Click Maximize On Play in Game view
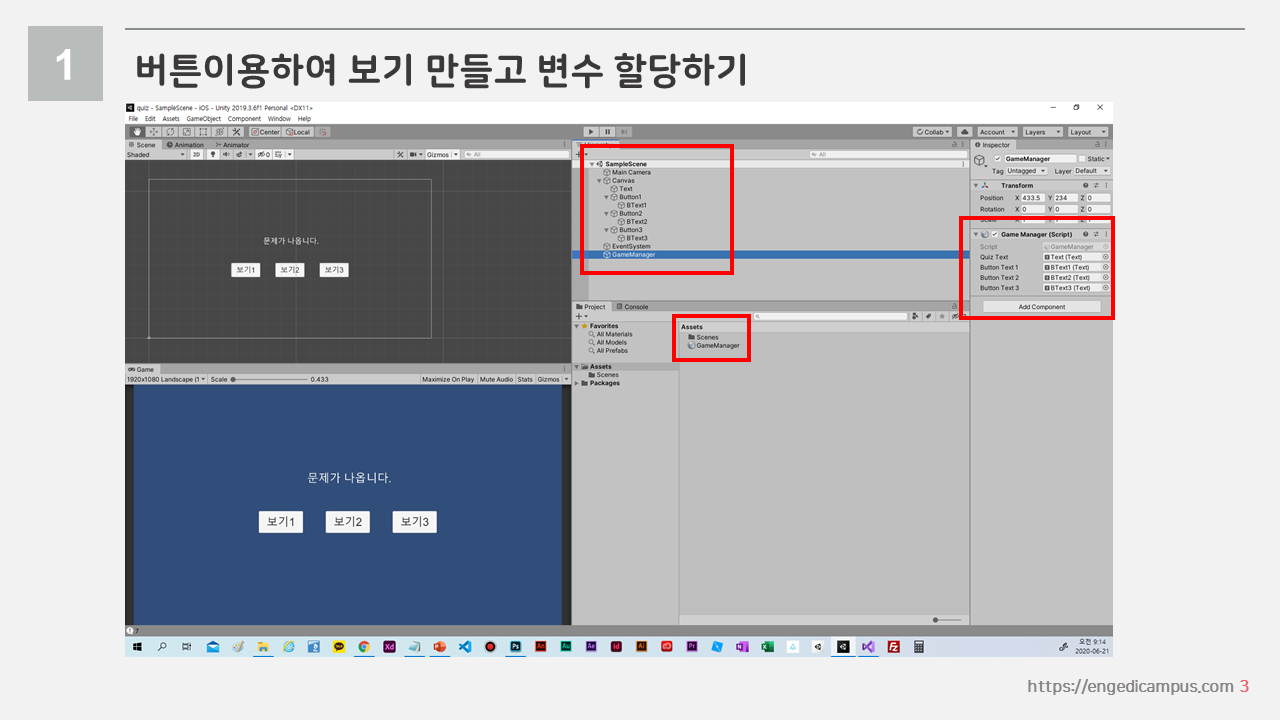The image size is (1280, 720). [448, 379]
